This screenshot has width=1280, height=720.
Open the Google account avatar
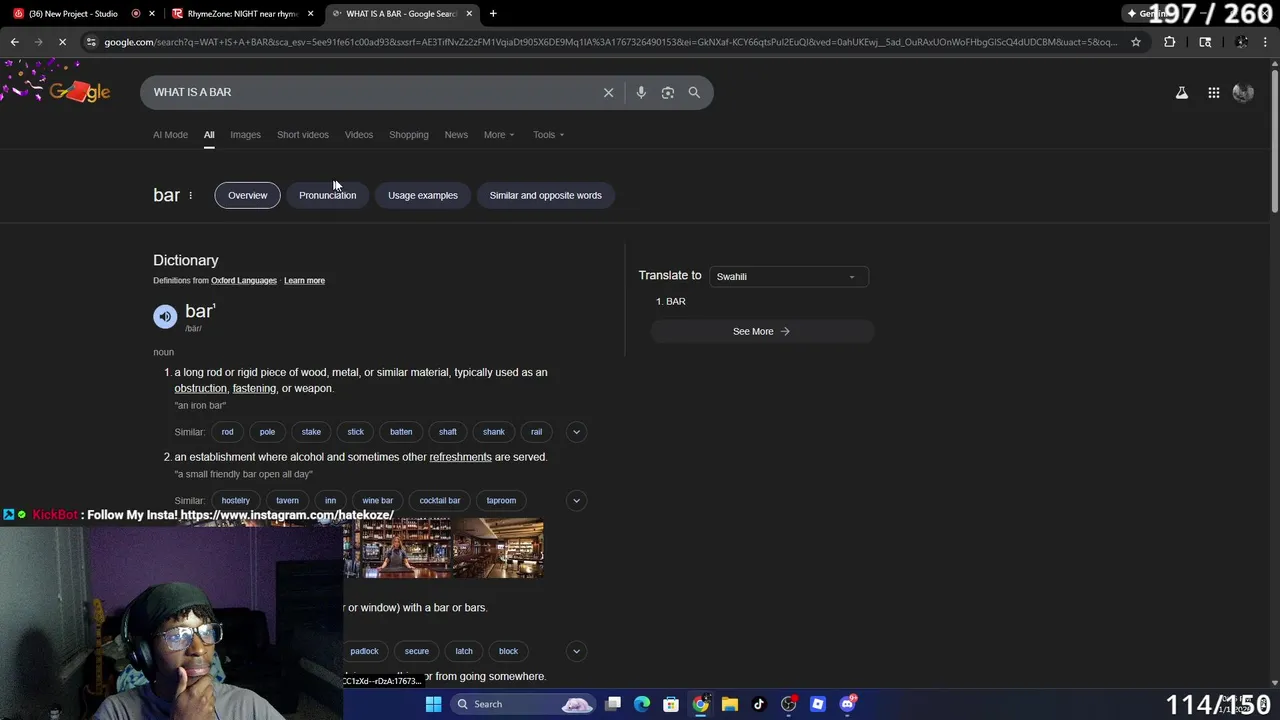1243,93
